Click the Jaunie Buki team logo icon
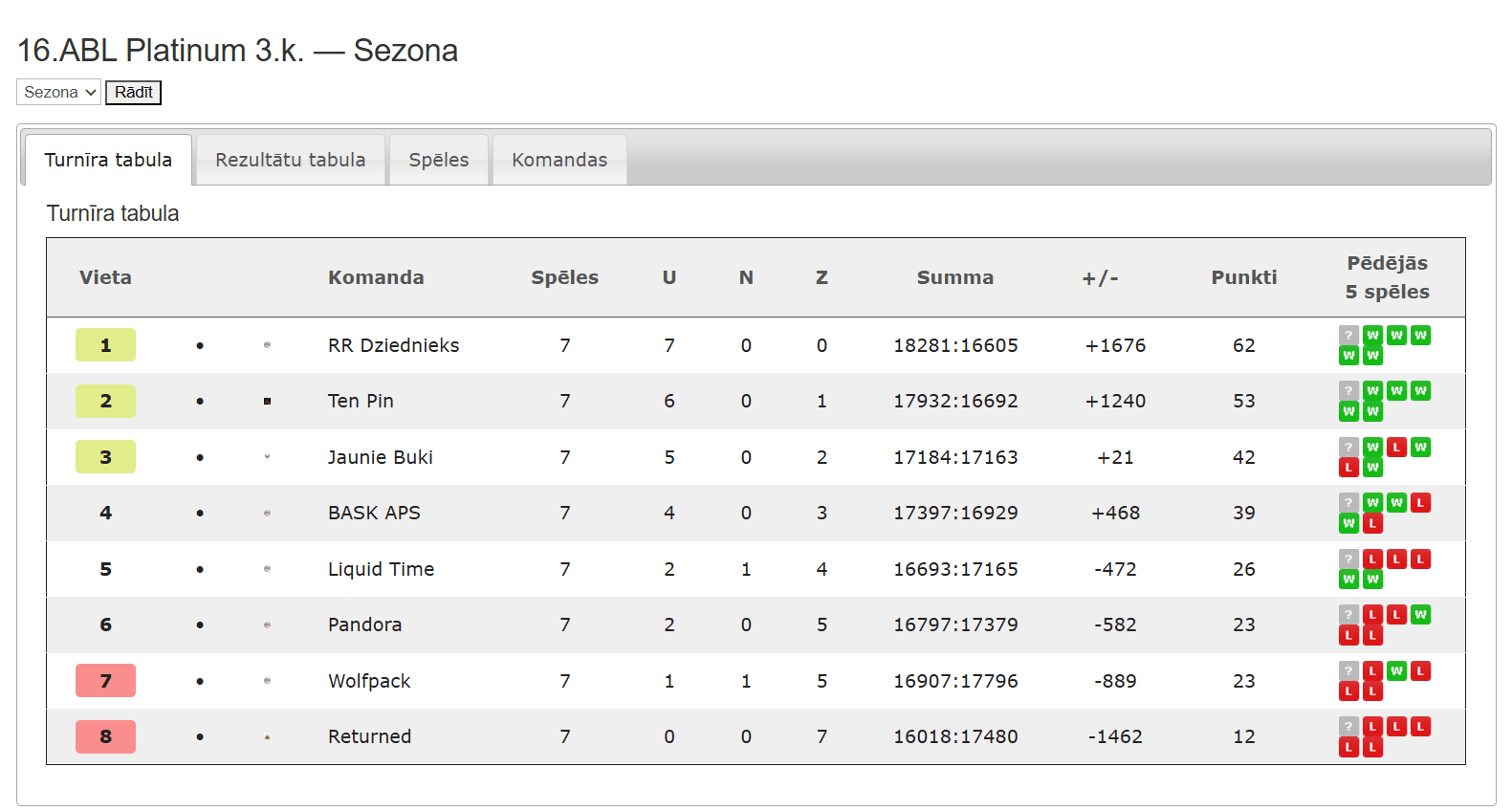This screenshot has width=1512, height=811. pyautogui.click(x=267, y=457)
